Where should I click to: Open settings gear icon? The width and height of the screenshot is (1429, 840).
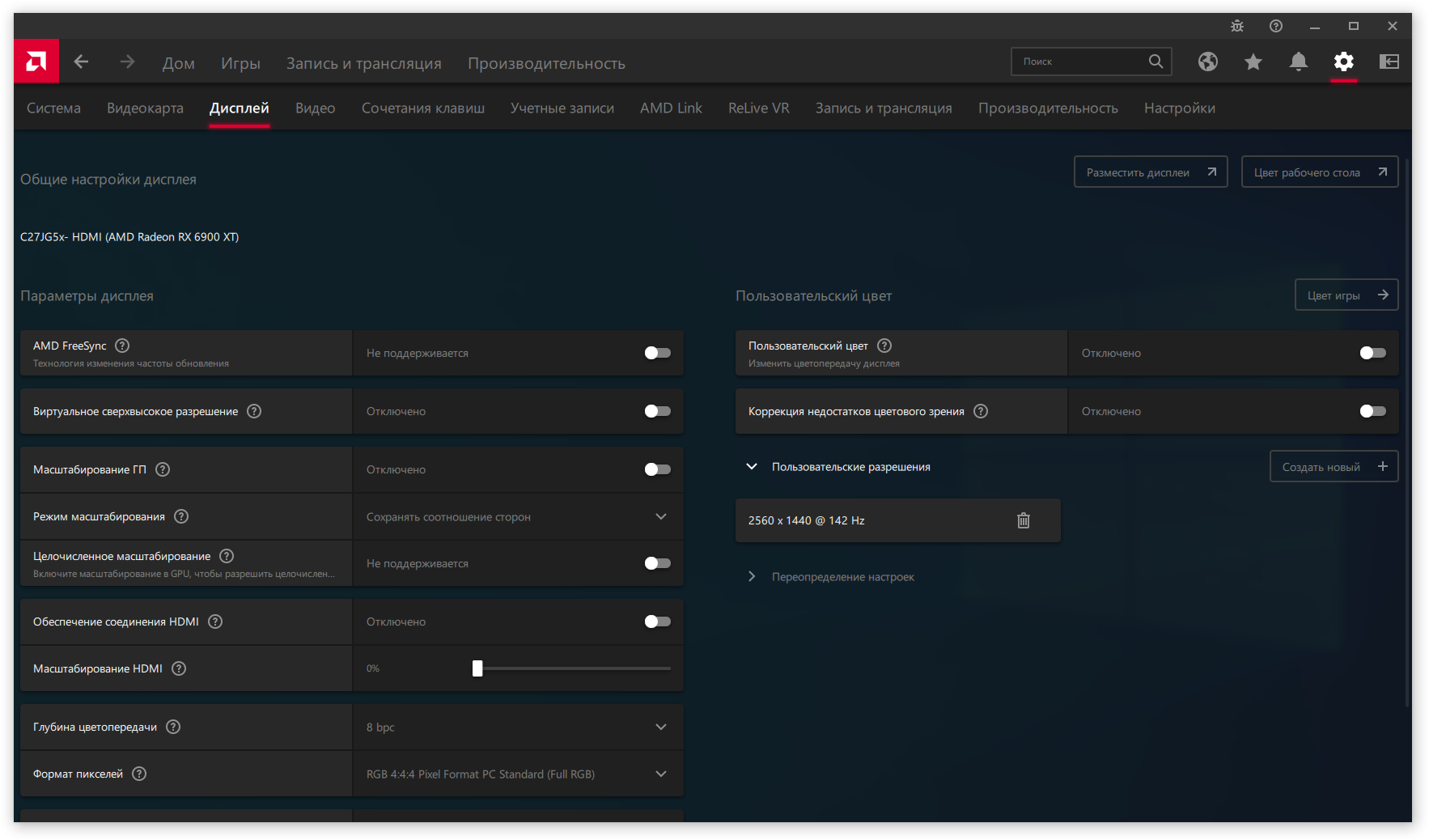coord(1344,62)
